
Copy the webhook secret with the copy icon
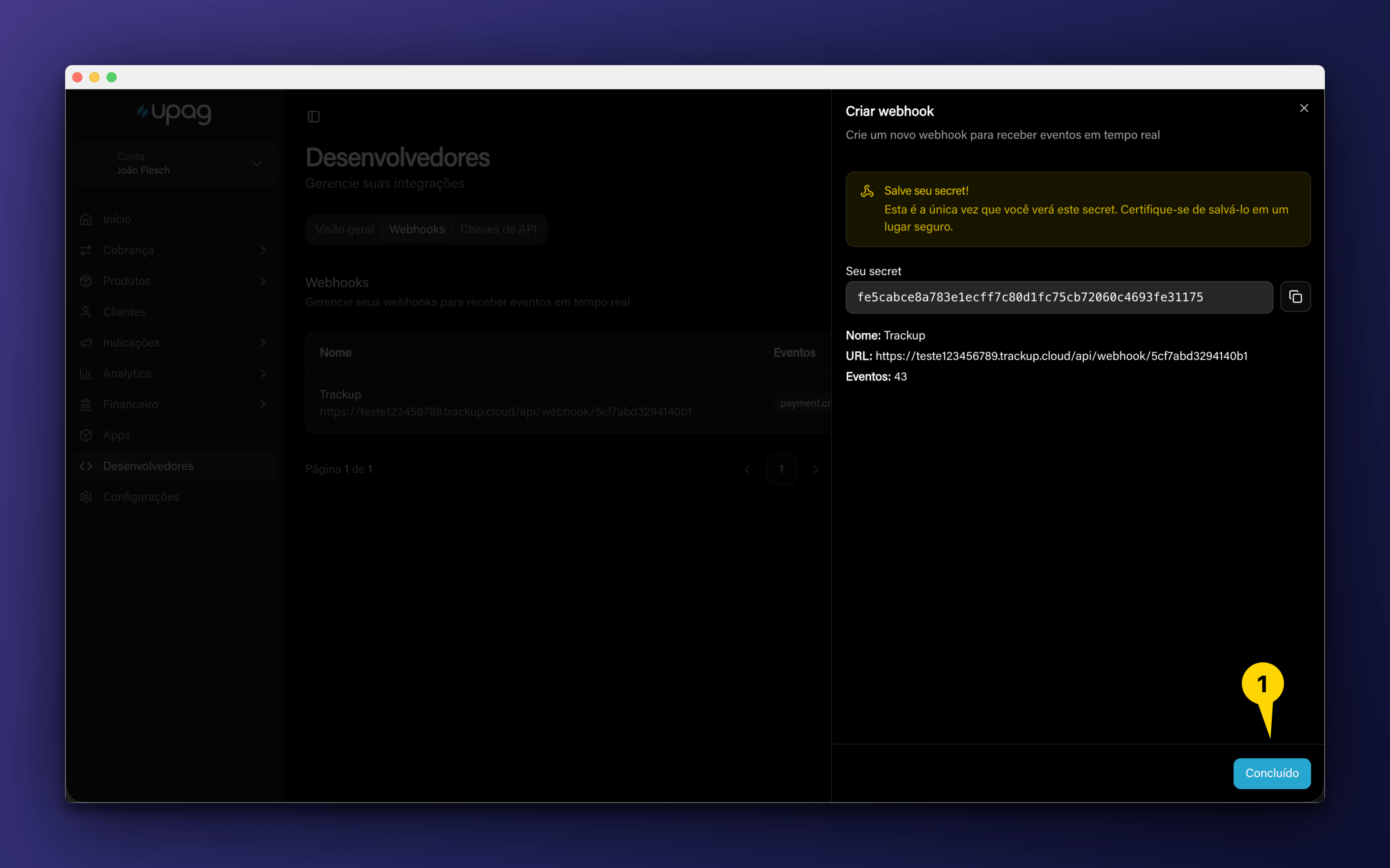1295,297
